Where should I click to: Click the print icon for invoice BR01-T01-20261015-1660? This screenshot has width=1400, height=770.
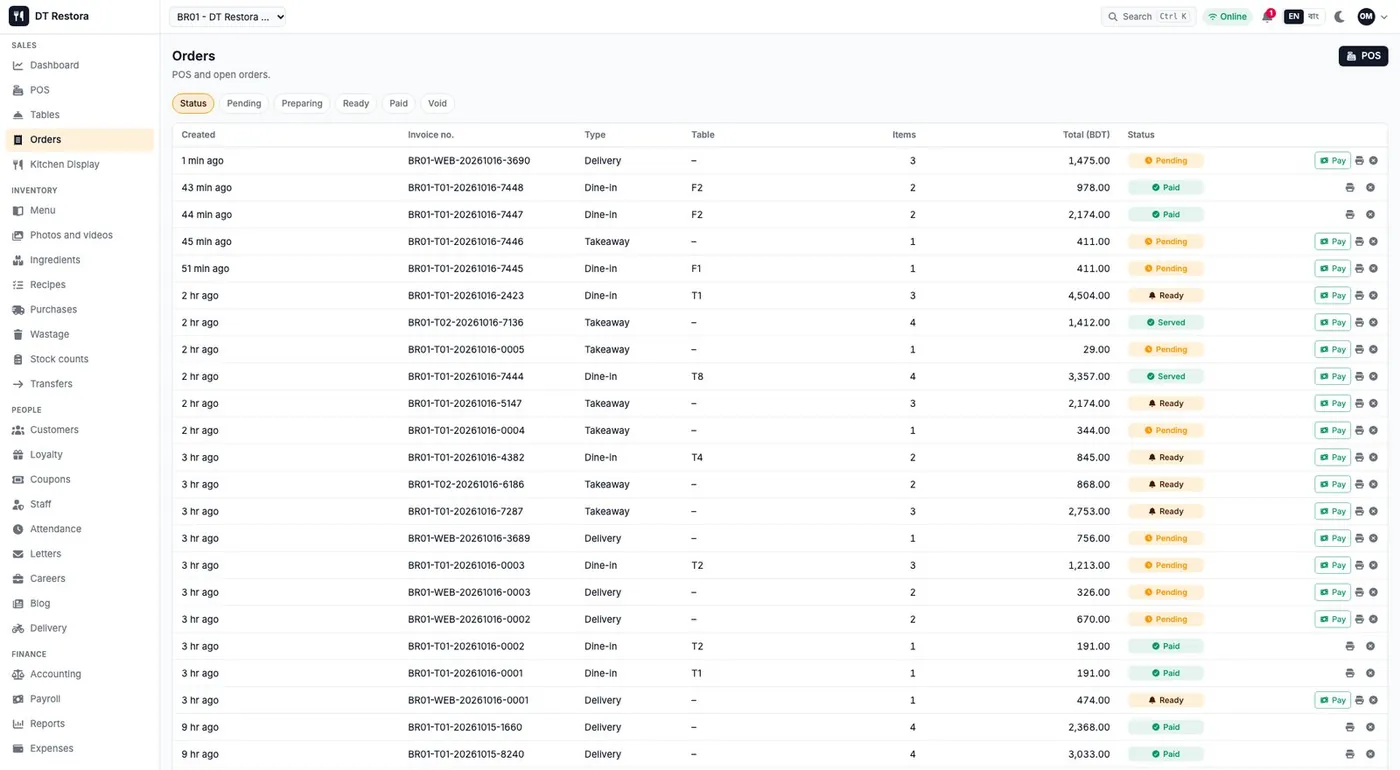(x=1350, y=728)
